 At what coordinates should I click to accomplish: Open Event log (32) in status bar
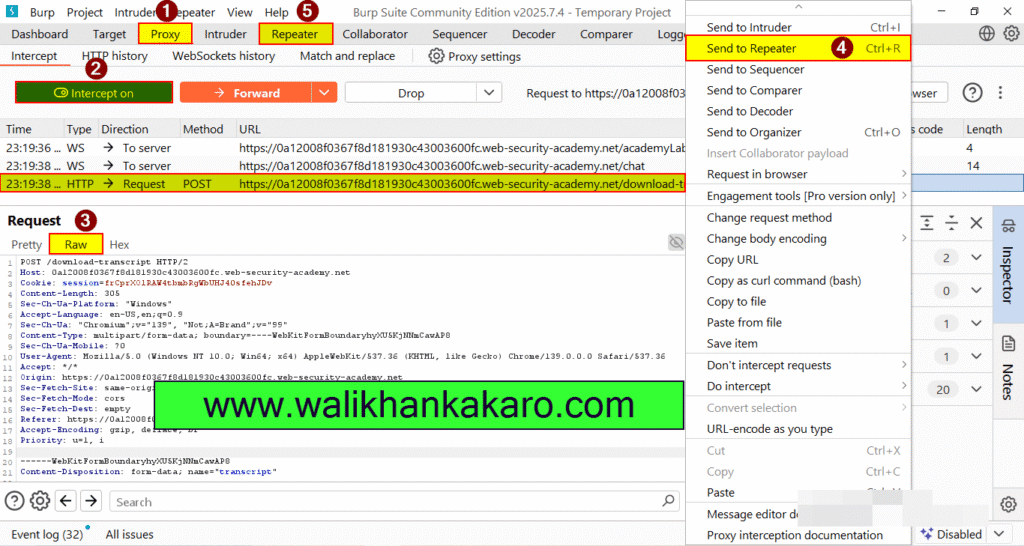tap(47, 534)
